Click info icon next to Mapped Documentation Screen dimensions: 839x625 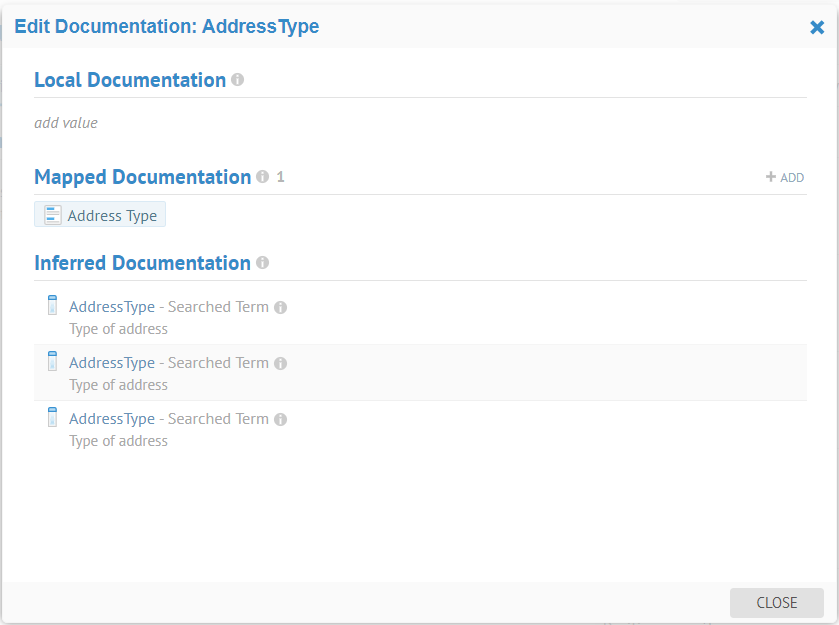coord(262,177)
